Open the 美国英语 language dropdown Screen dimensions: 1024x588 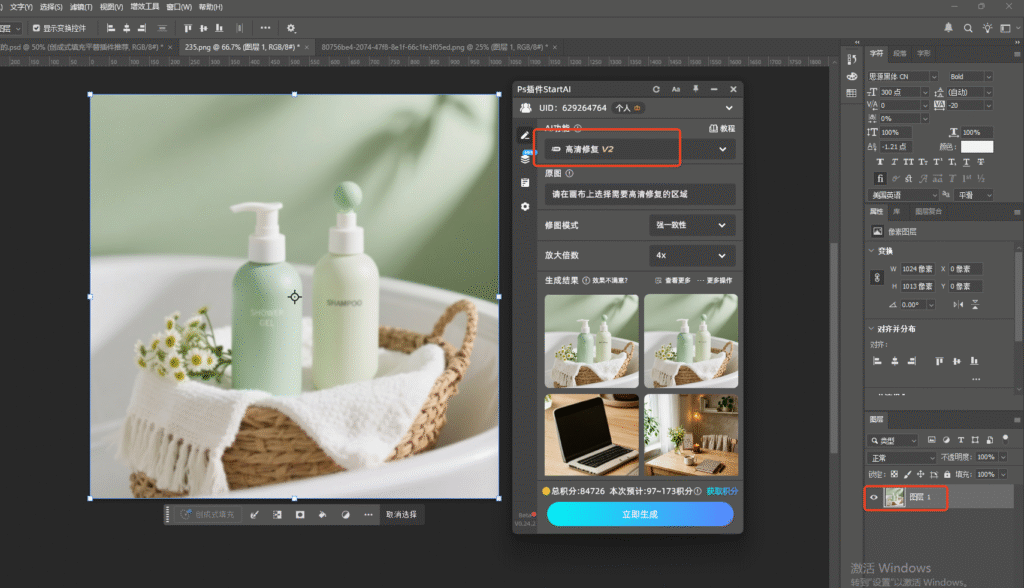[x=903, y=195]
